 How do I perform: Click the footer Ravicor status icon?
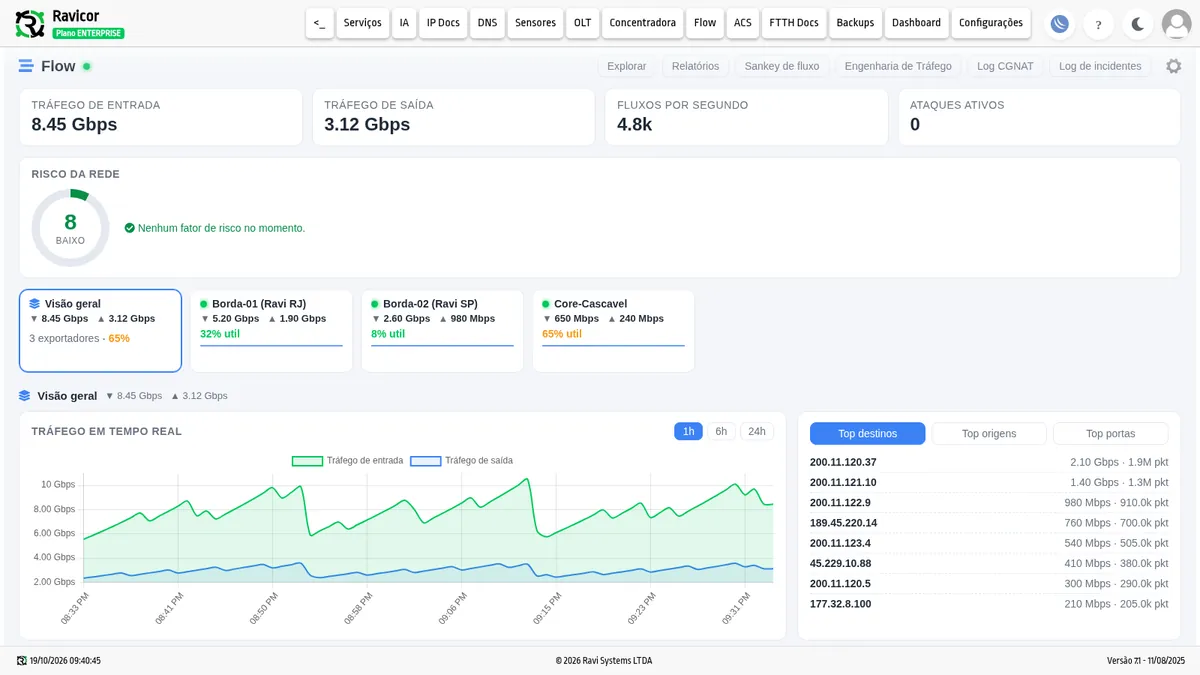22,661
